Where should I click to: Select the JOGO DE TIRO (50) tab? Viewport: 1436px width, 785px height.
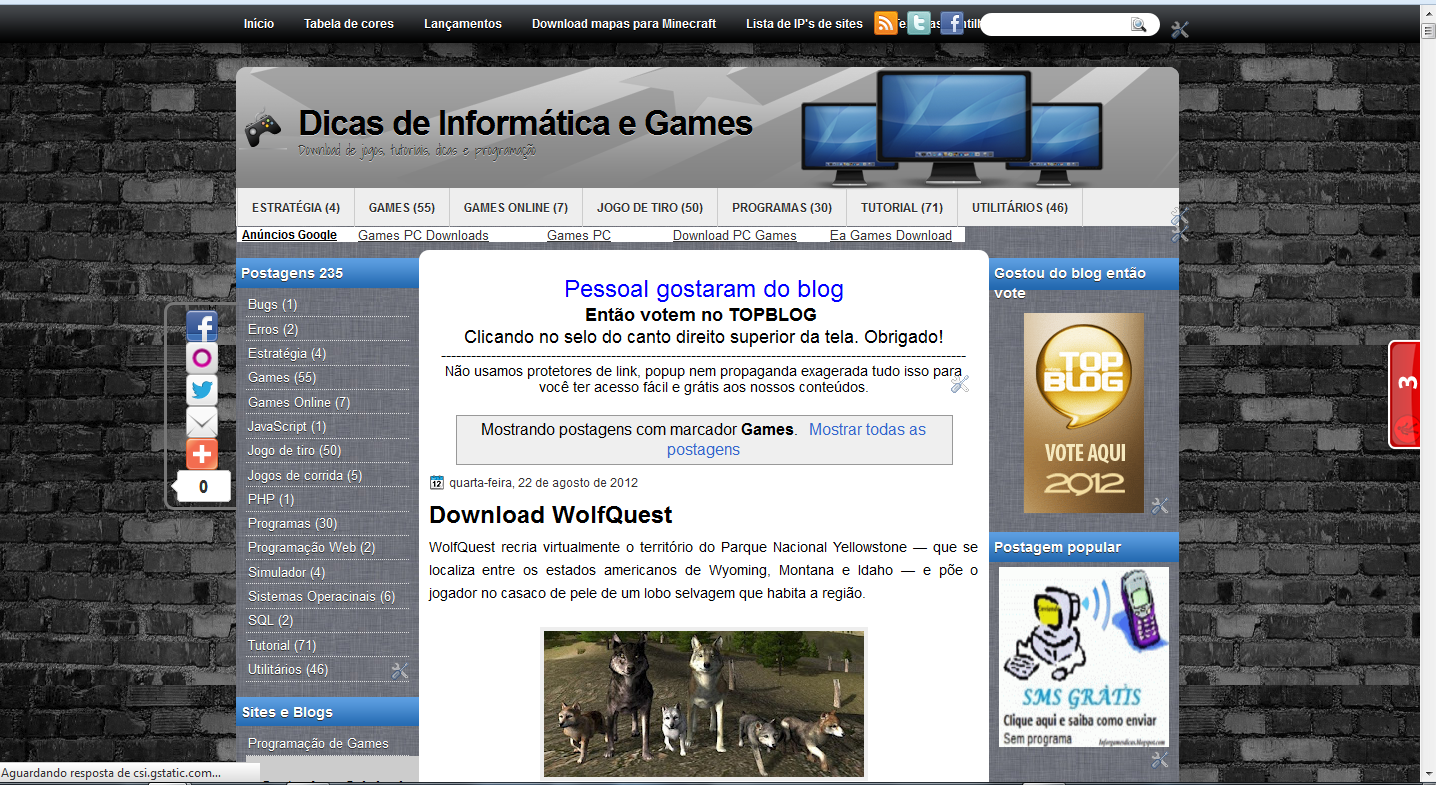click(x=650, y=208)
